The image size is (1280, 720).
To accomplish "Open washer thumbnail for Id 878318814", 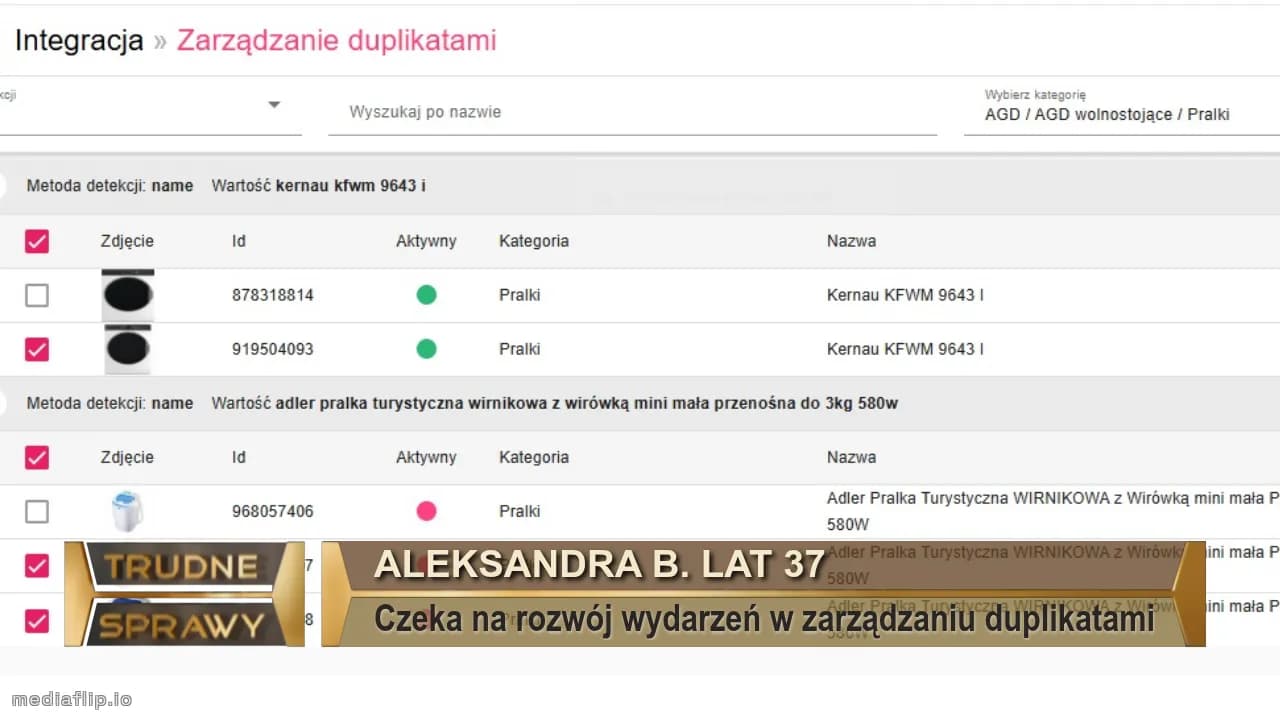I will pyautogui.click(x=128, y=295).
